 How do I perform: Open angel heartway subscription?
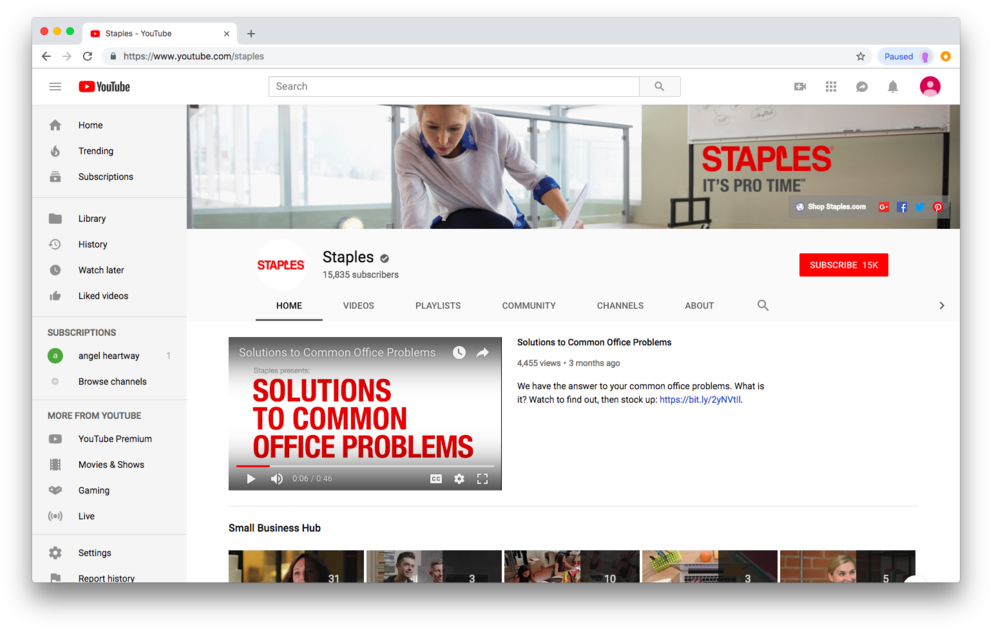click(x=109, y=356)
